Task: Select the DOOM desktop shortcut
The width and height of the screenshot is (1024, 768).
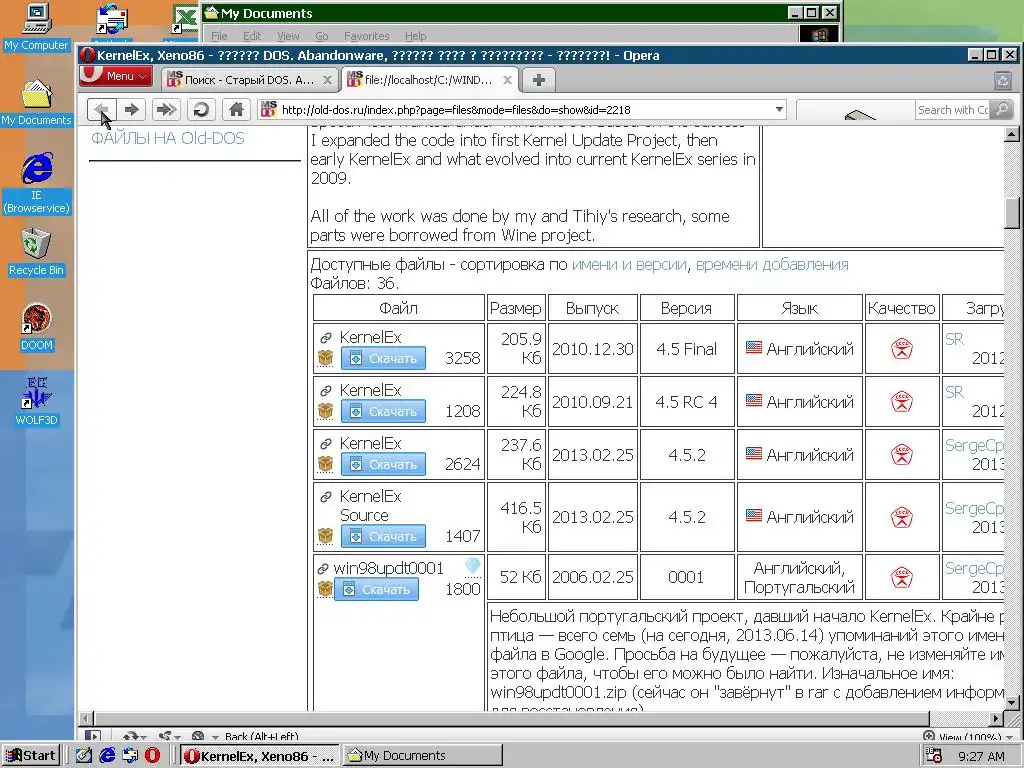Action: tap(36, 327)
